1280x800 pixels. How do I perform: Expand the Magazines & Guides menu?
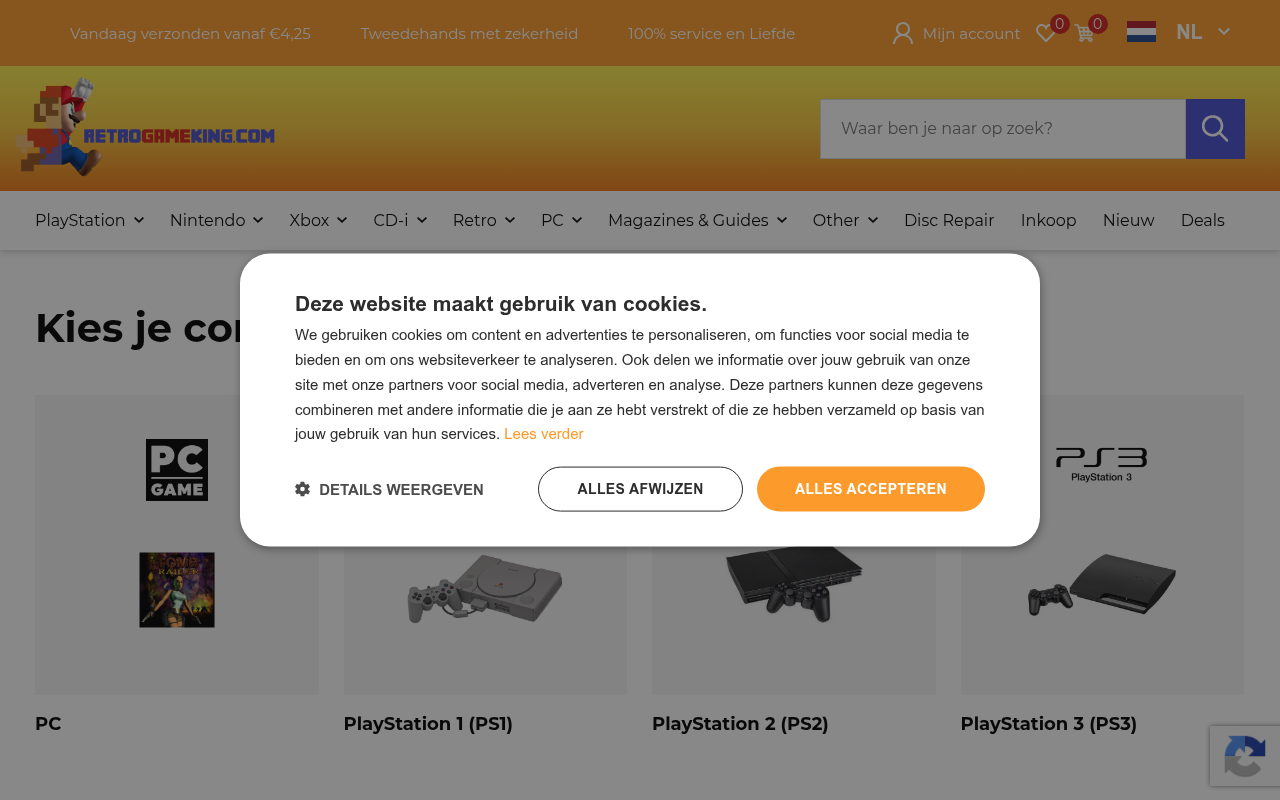697,220
